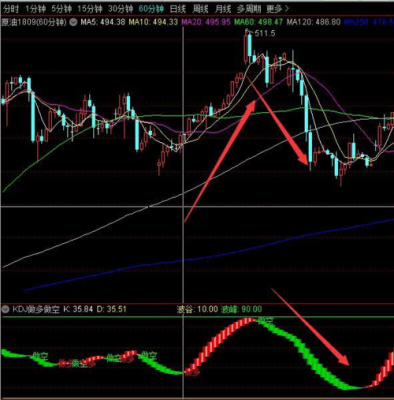
Task: Switch to the 周线 weekly chart
Action: [200, 9]
